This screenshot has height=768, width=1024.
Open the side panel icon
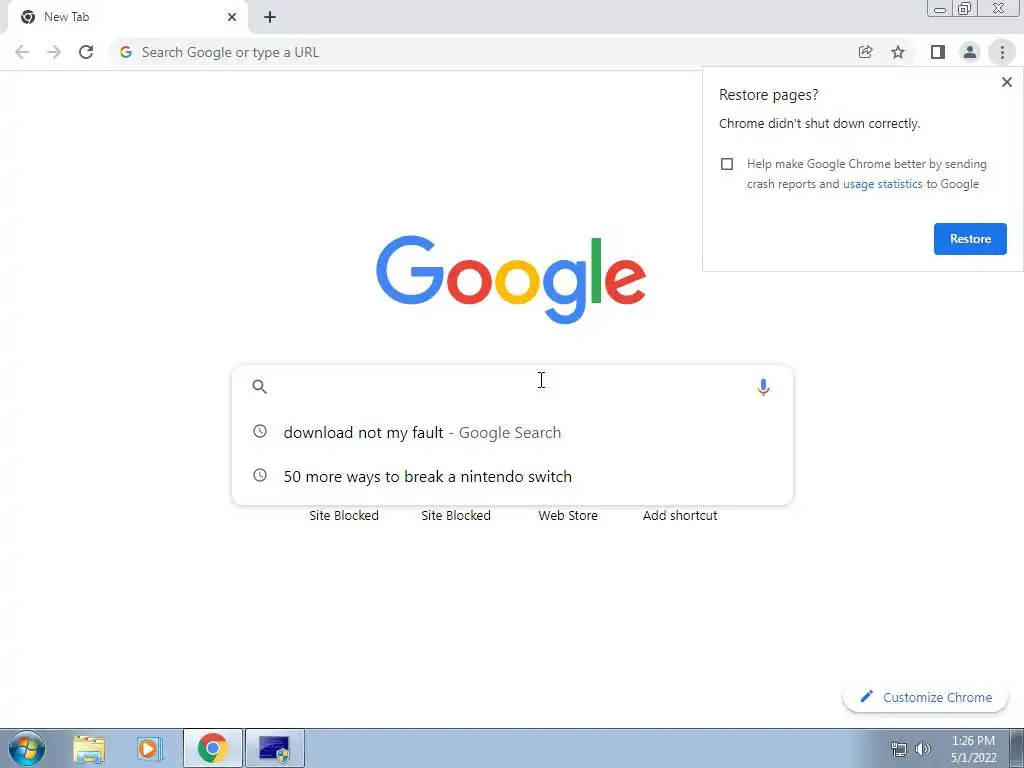[x=938, y=52]
